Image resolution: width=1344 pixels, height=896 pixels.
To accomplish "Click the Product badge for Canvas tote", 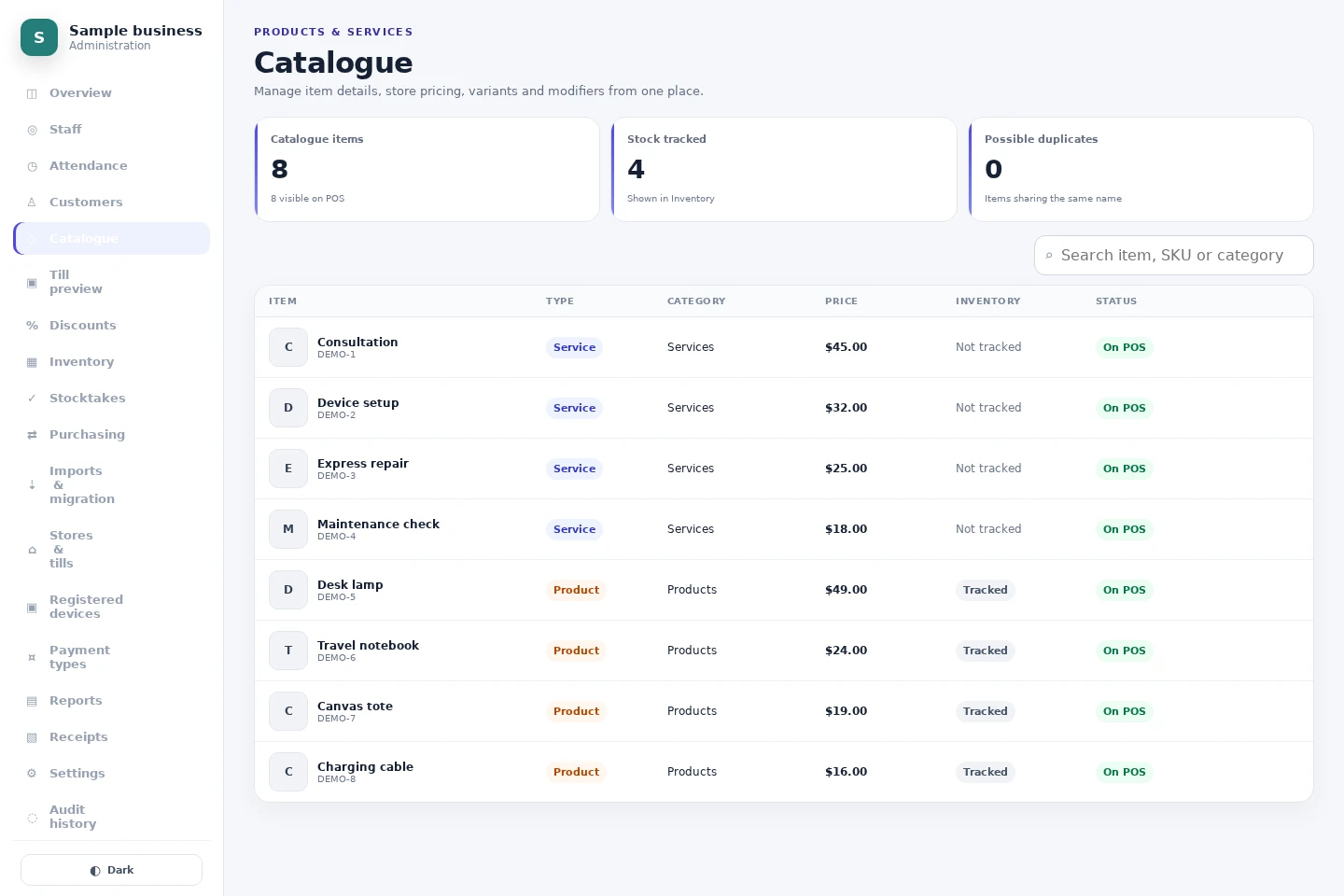I will click(576, 711).
